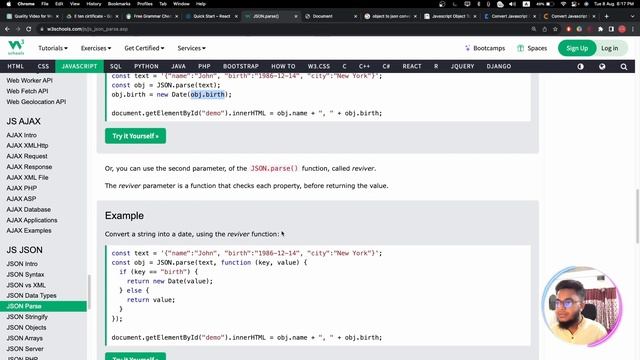Open the Chrome Bookmarks menu
The width and height of the screenshot is (640, 360).
point(119,4)
